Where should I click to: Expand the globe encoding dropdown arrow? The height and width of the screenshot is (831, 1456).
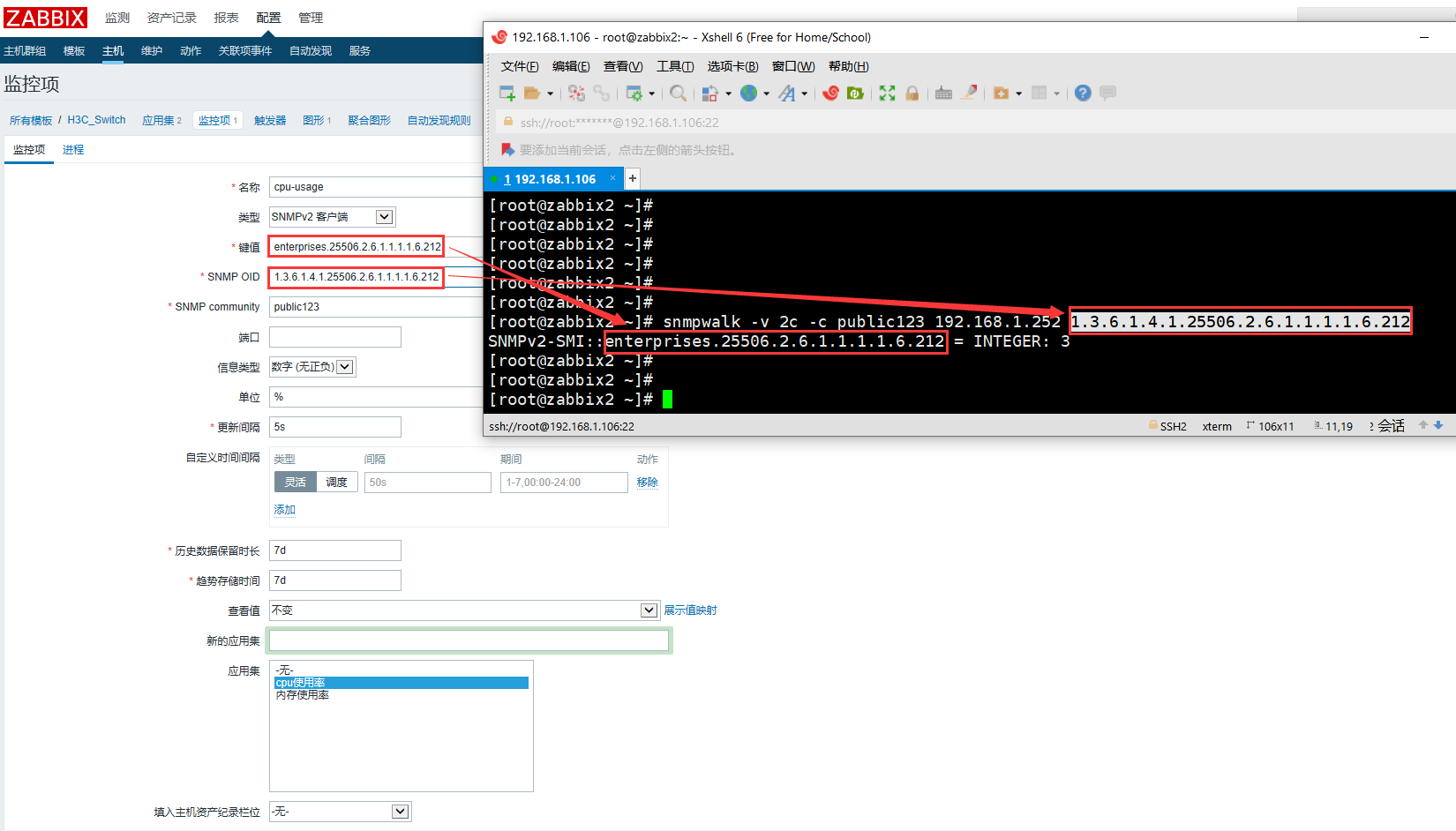click(x=766, y=94)
